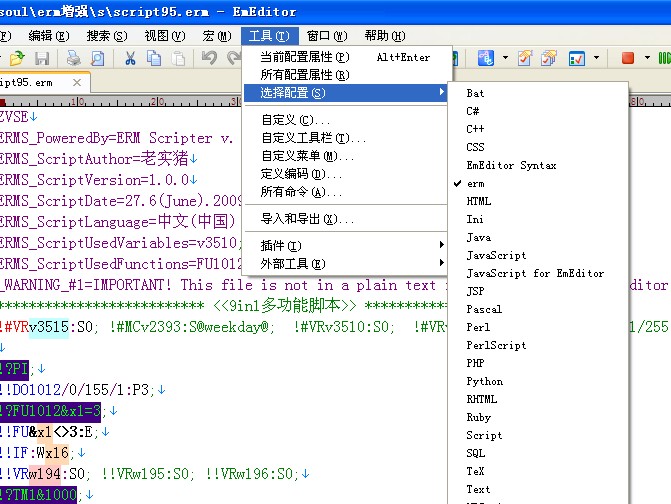
Task: Select the C++ configuration
Action: (538, 129)
